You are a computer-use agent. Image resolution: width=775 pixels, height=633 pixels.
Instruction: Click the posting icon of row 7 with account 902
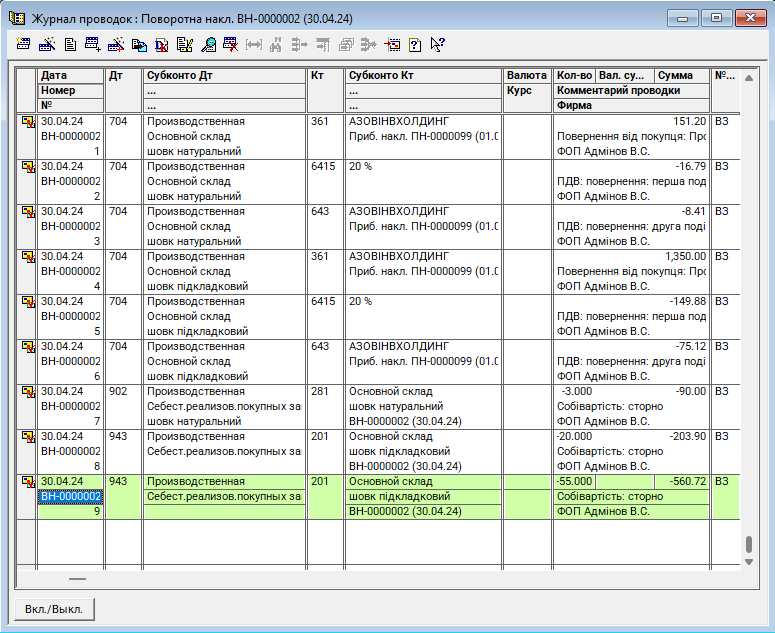point(28,392)
